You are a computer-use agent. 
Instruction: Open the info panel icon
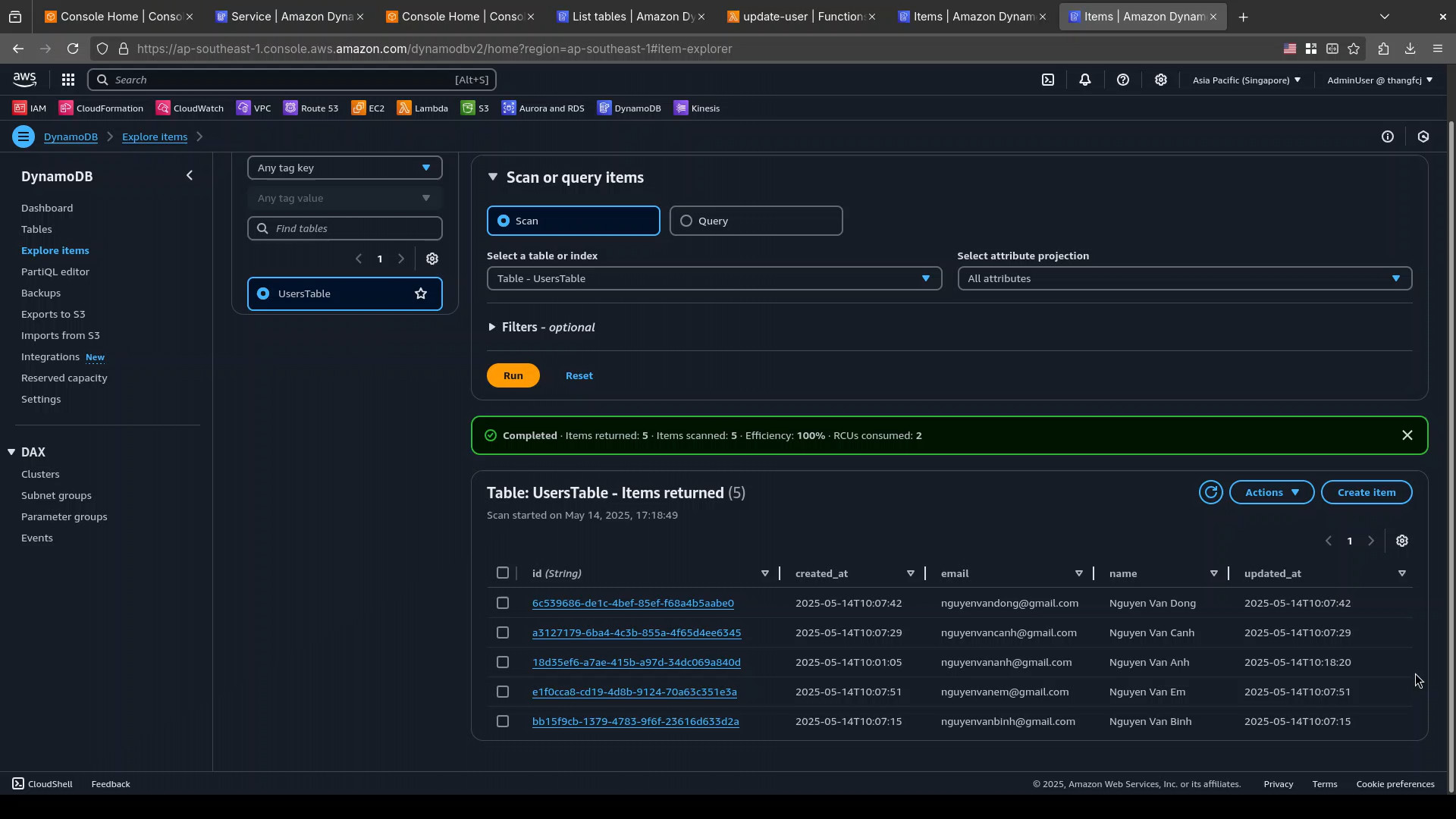[x=1388, y=136]
